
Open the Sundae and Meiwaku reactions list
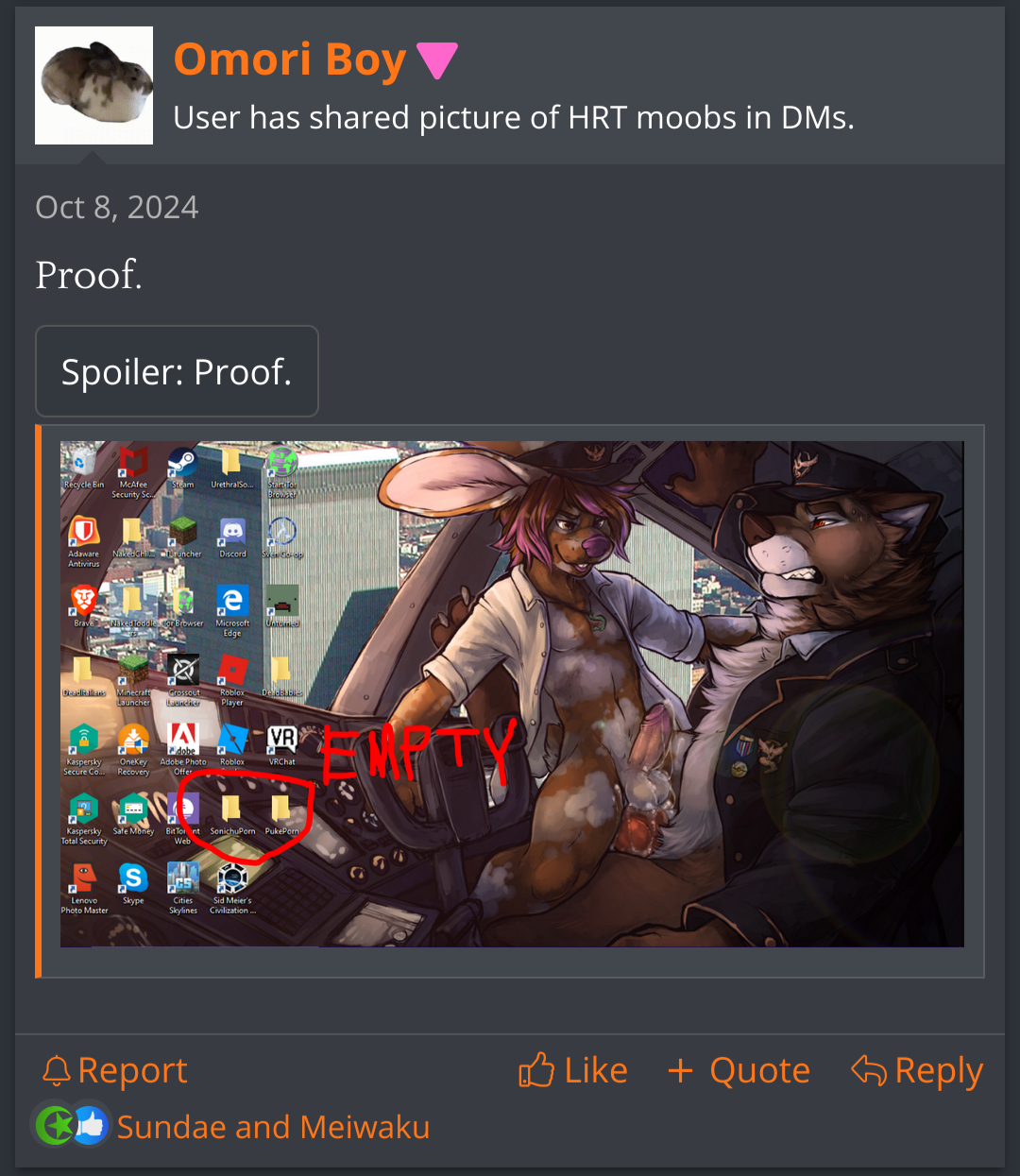pyautogui.click(x=273, y=1127)
